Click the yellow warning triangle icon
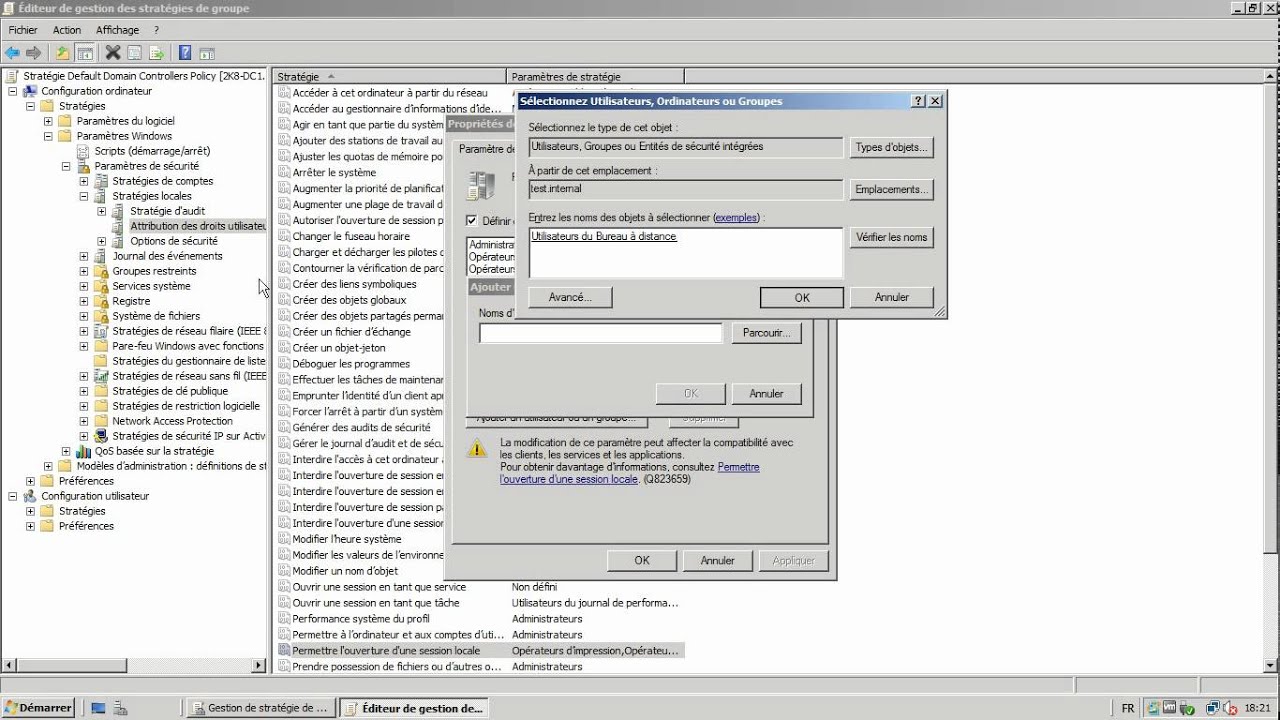 point(478,448)
